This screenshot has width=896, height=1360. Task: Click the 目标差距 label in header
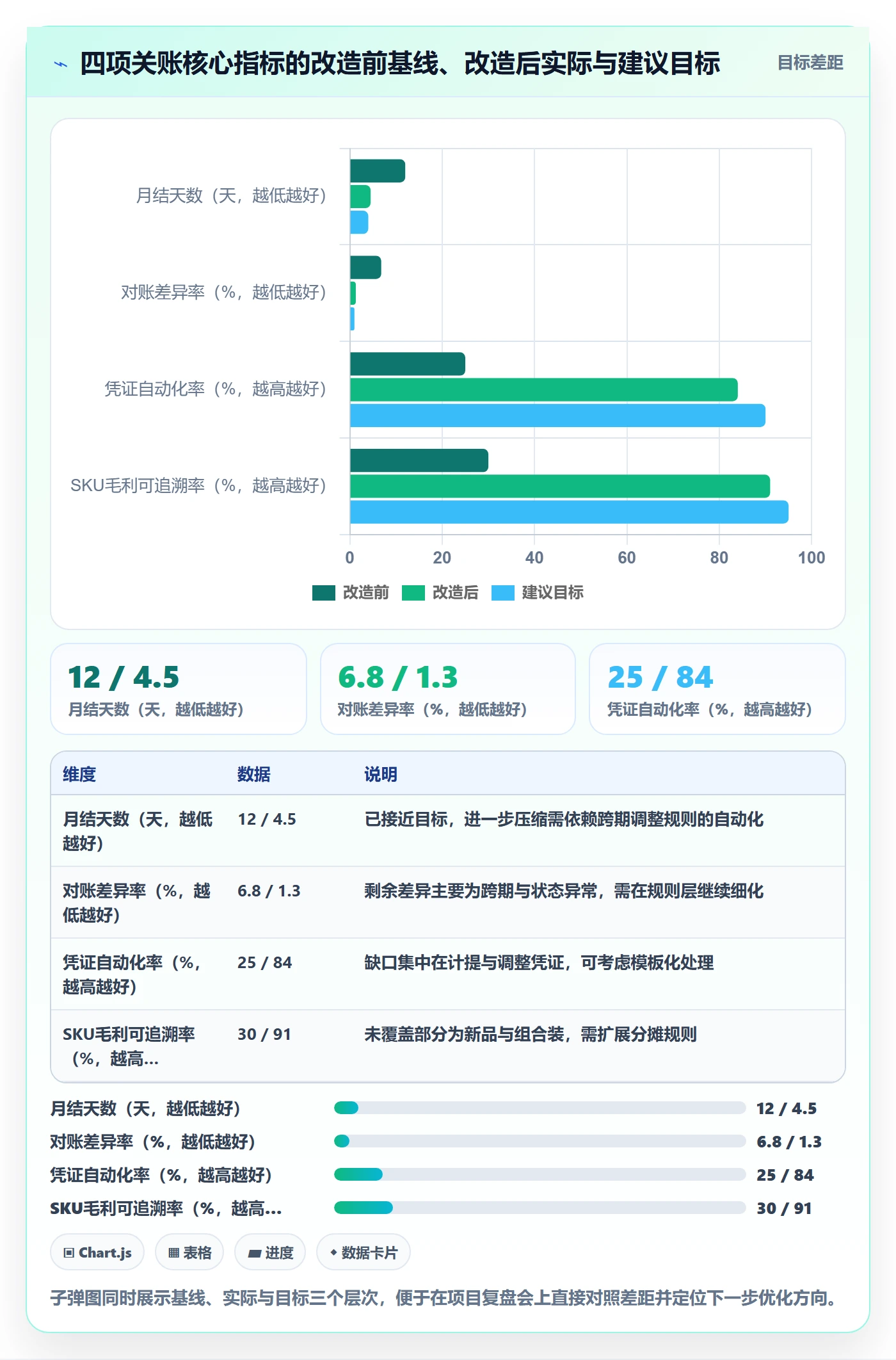click(x=810, y=63)
